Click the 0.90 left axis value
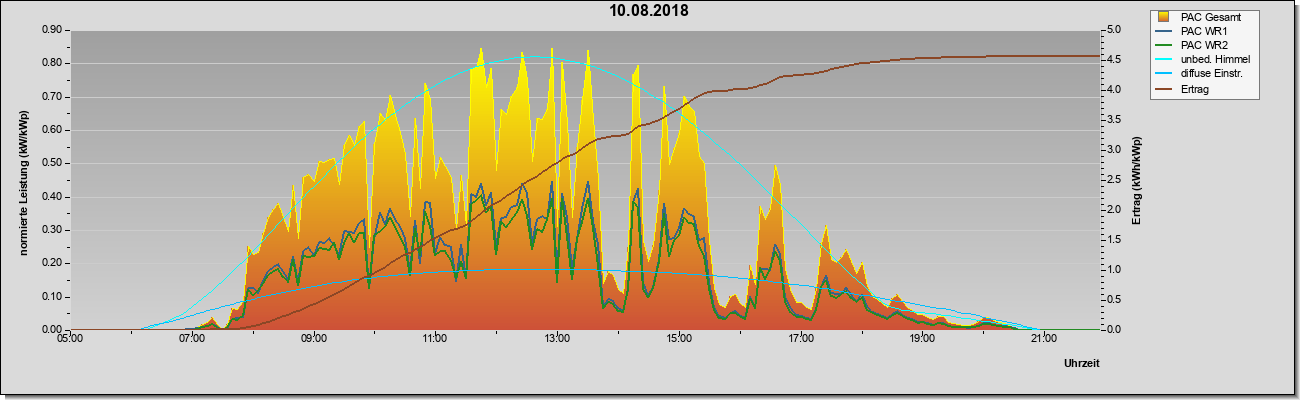 pyautogui.click(x=52, y=30)
